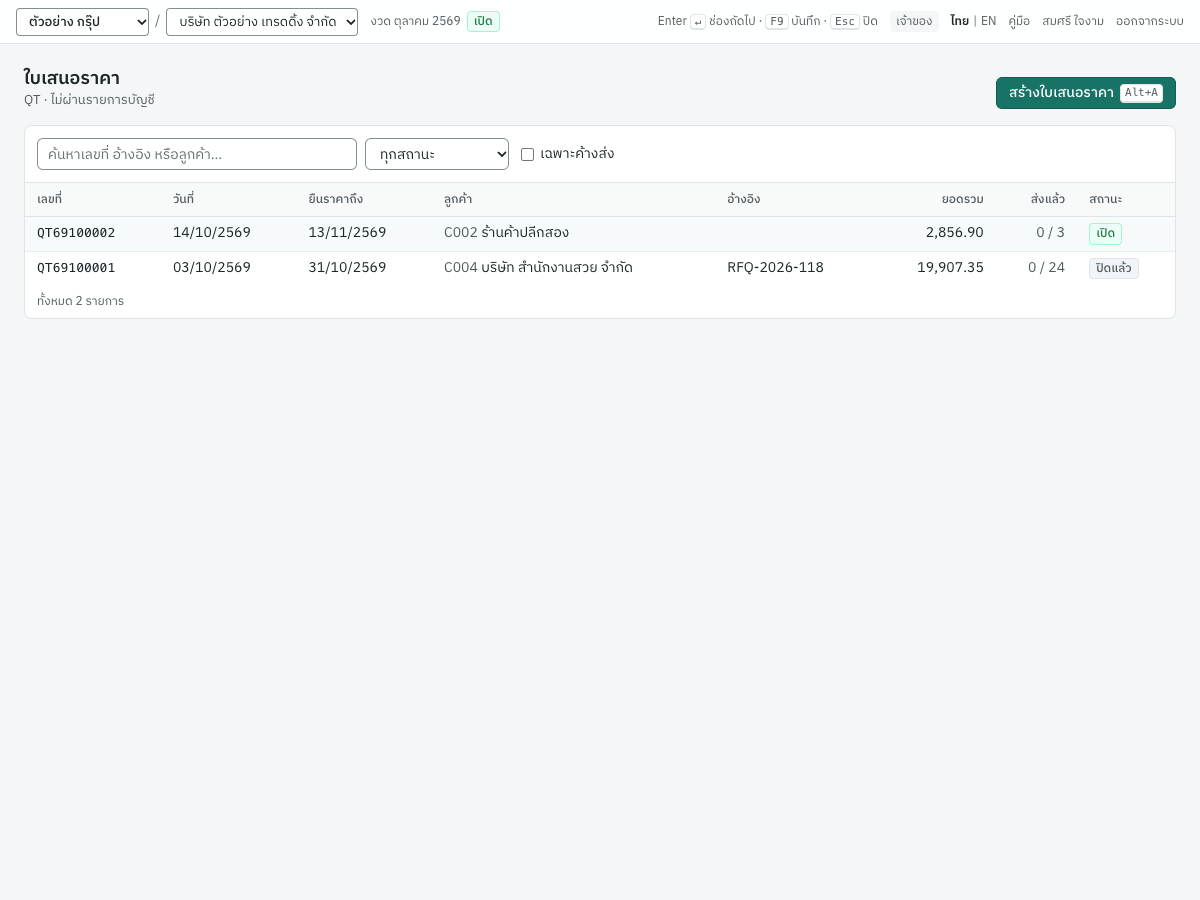
Task: Click reference RFQ-2026-118
Action: [x=775, y=268]
